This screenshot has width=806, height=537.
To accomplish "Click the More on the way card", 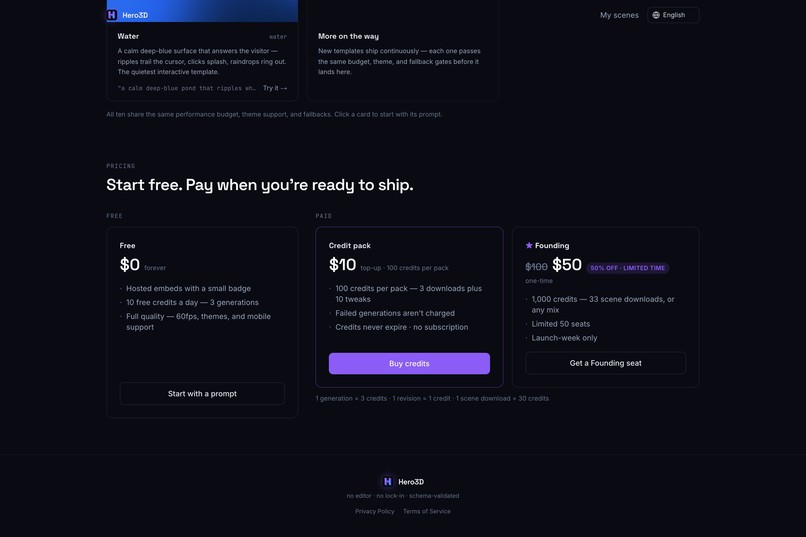I will coord(403,50).
